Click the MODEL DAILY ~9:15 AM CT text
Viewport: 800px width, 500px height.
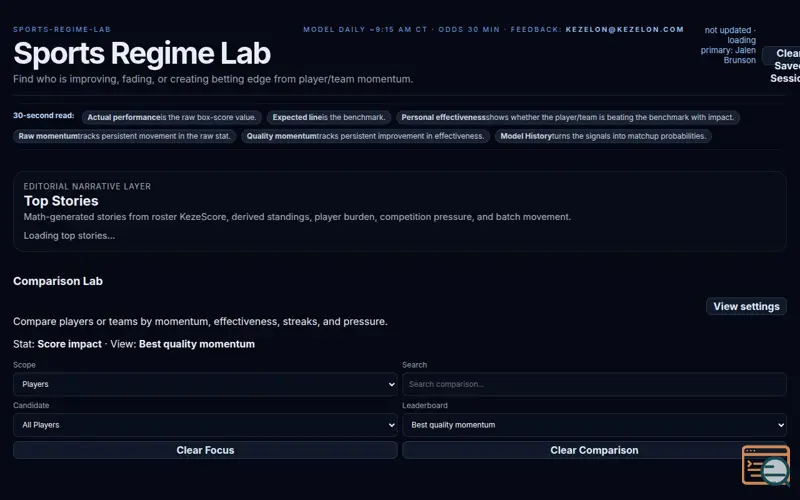click(365, 30)
